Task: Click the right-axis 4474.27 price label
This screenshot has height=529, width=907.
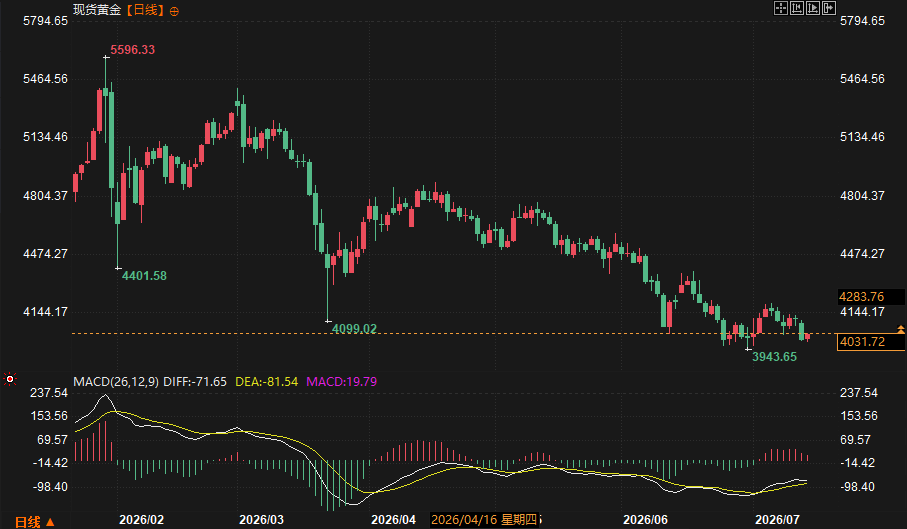Action: tap(862, 253)
